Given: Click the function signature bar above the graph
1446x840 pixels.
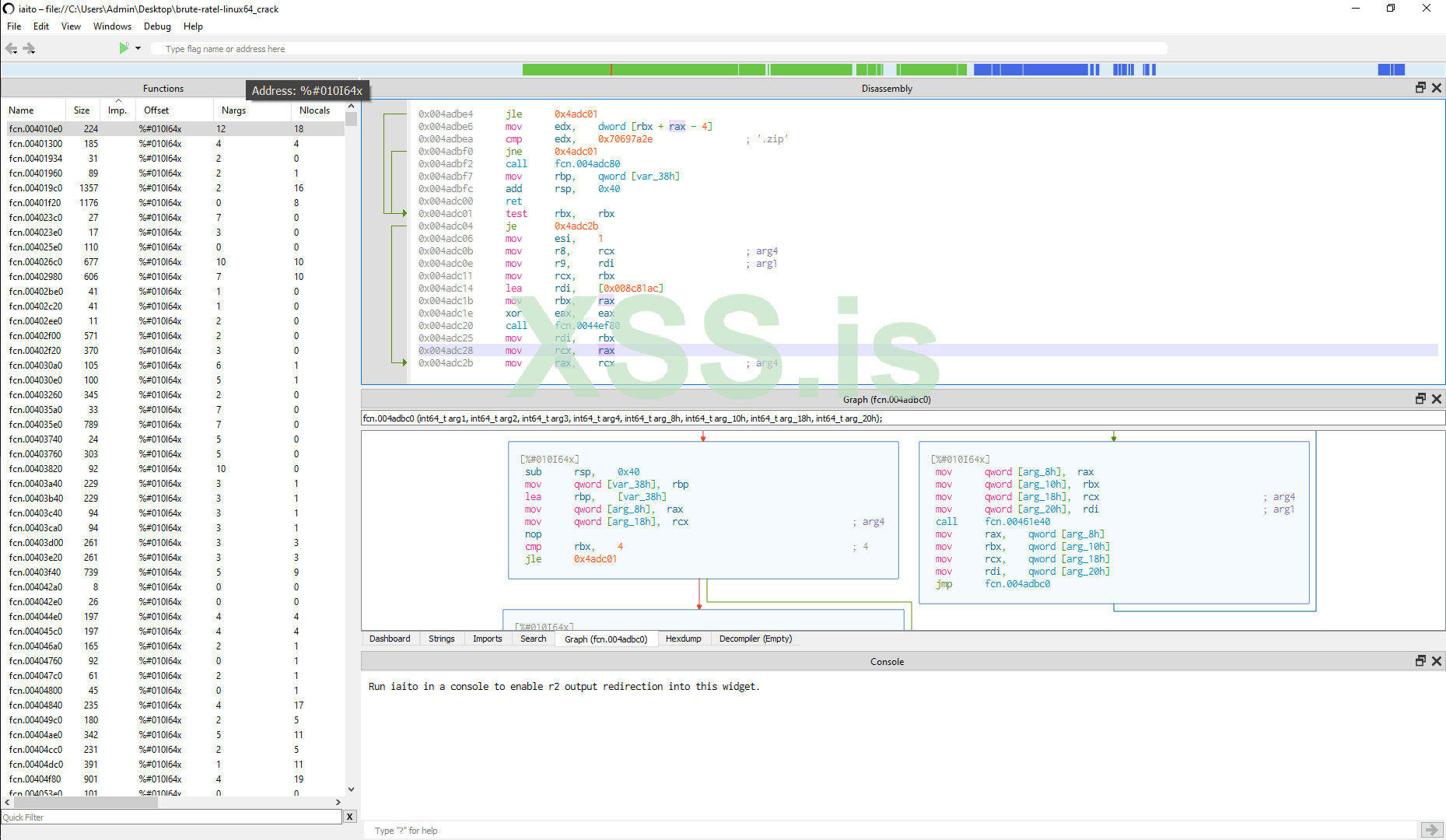Looking at the screenshot, I should (x=903, y=418).
